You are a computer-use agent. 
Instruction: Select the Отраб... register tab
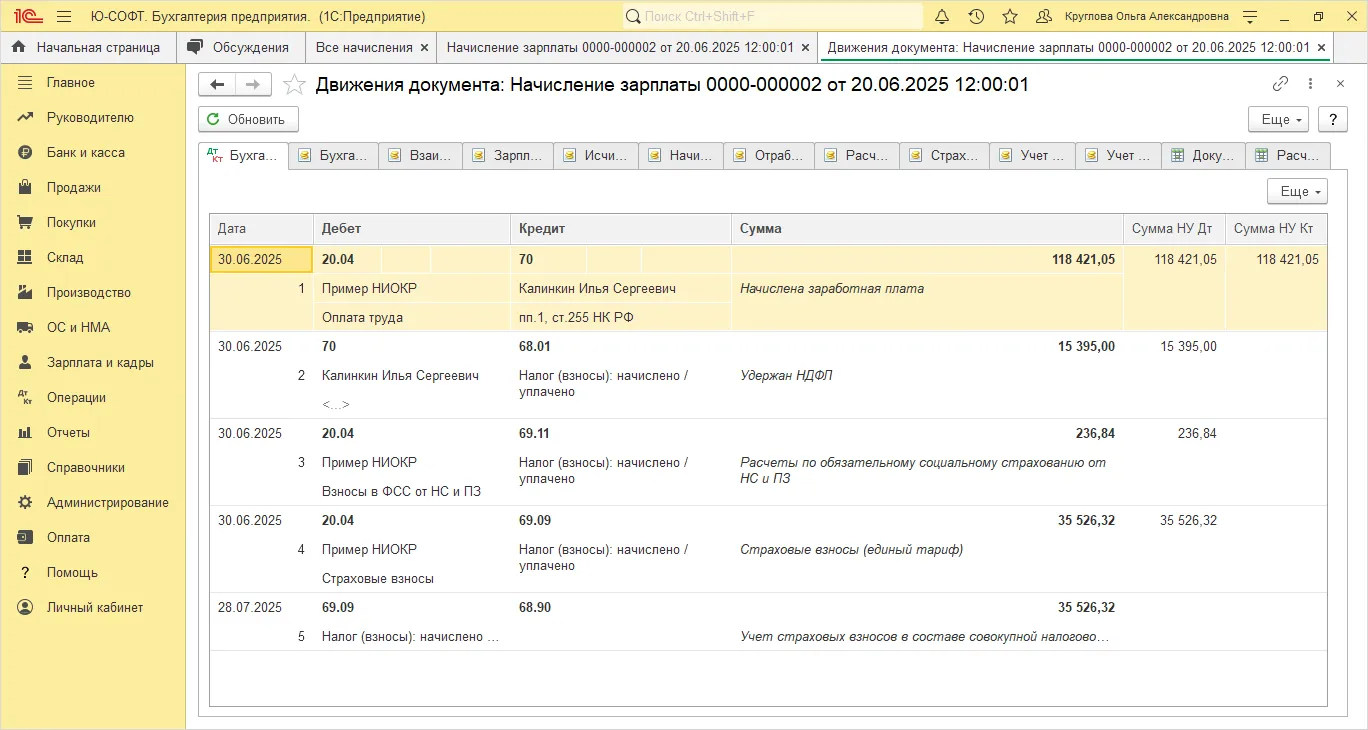(770, 156)
